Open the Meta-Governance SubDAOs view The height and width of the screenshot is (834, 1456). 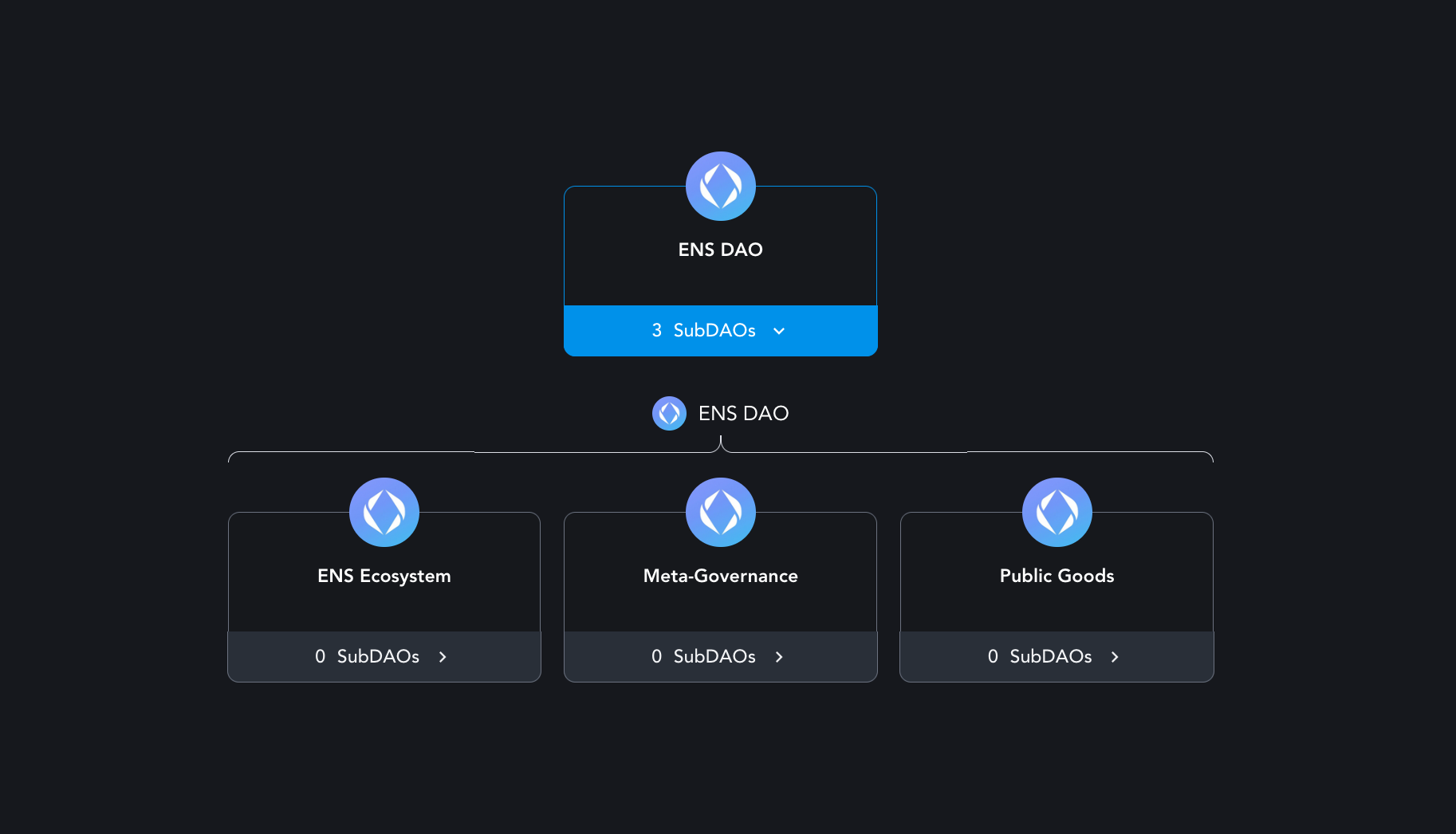click(720, 656)
